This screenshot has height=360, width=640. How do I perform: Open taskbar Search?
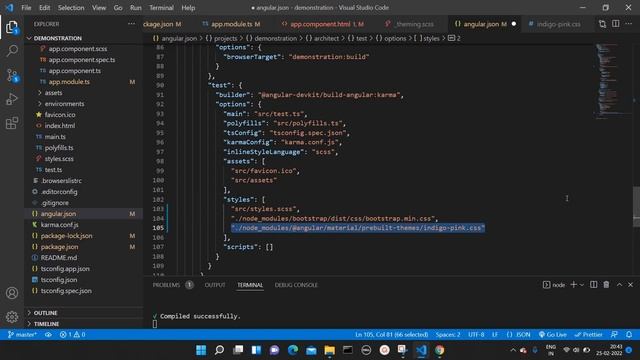pyautogui.click(x=219, y=350)
